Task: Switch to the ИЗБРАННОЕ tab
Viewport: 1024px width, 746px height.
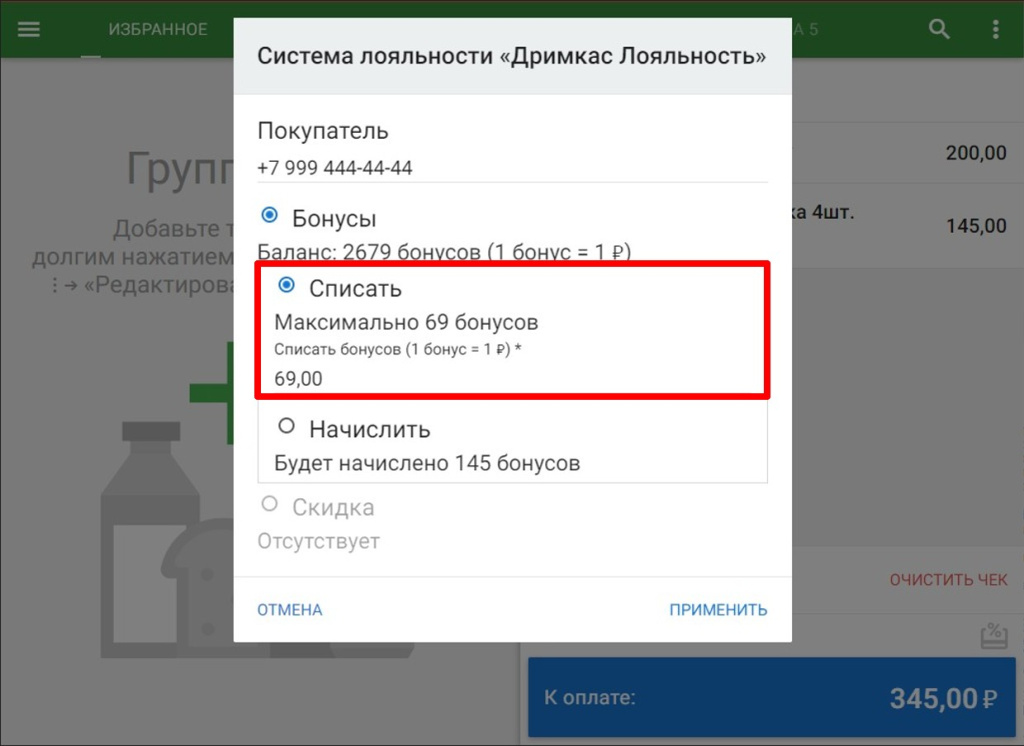Action: (x=157, y=29)
